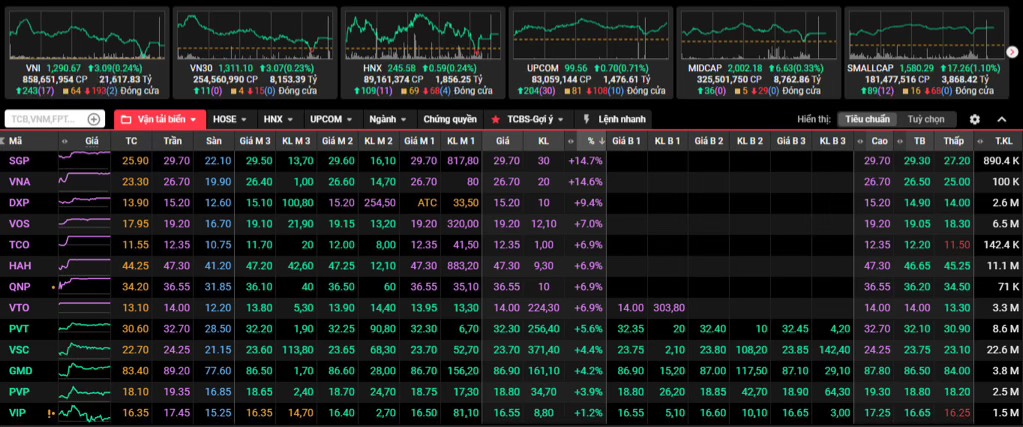Screen dimensions: 1023x427
Task: Click the sort arrow in the % column header
Action: tap(603, 141)
